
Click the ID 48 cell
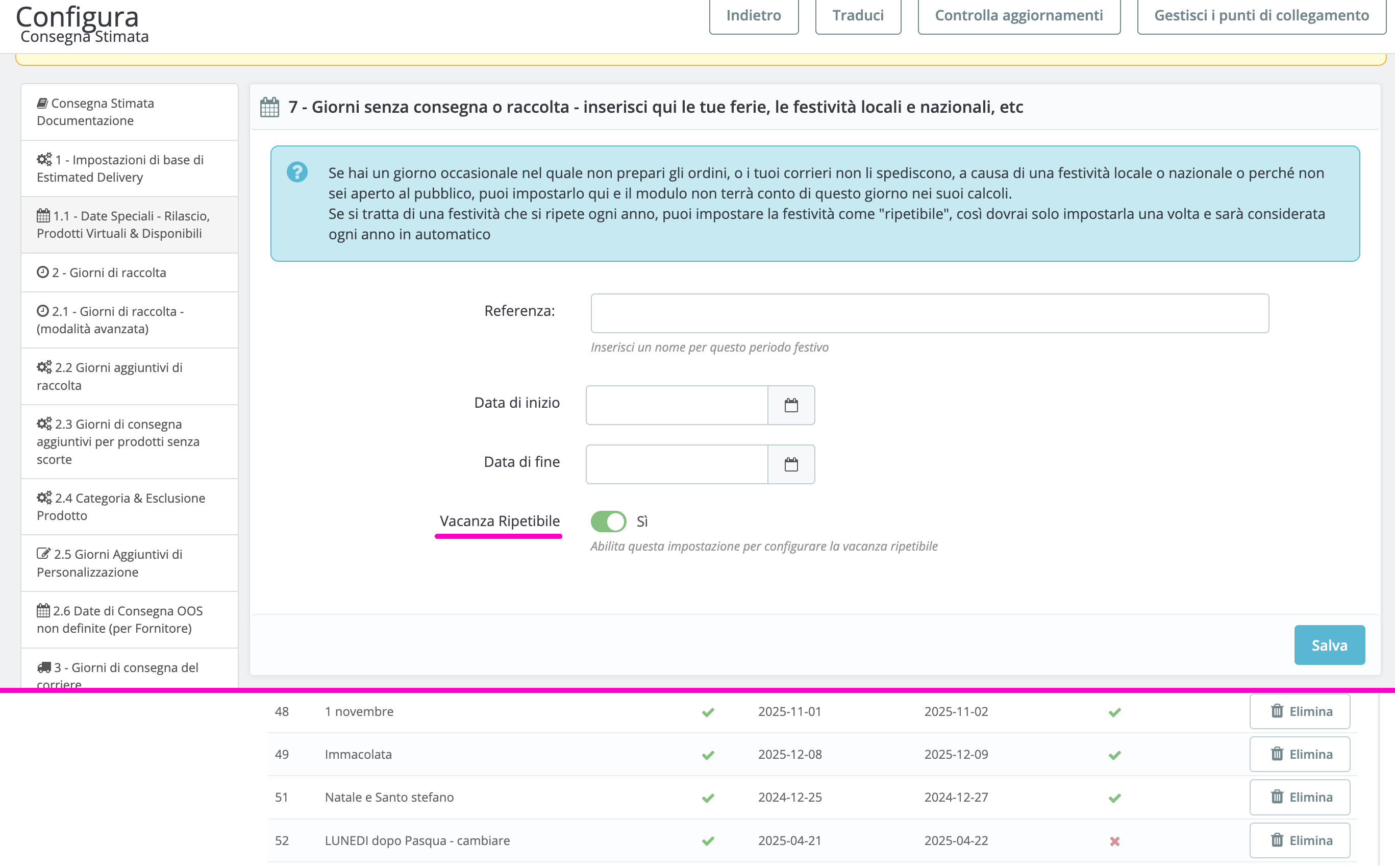click(282, 711)
